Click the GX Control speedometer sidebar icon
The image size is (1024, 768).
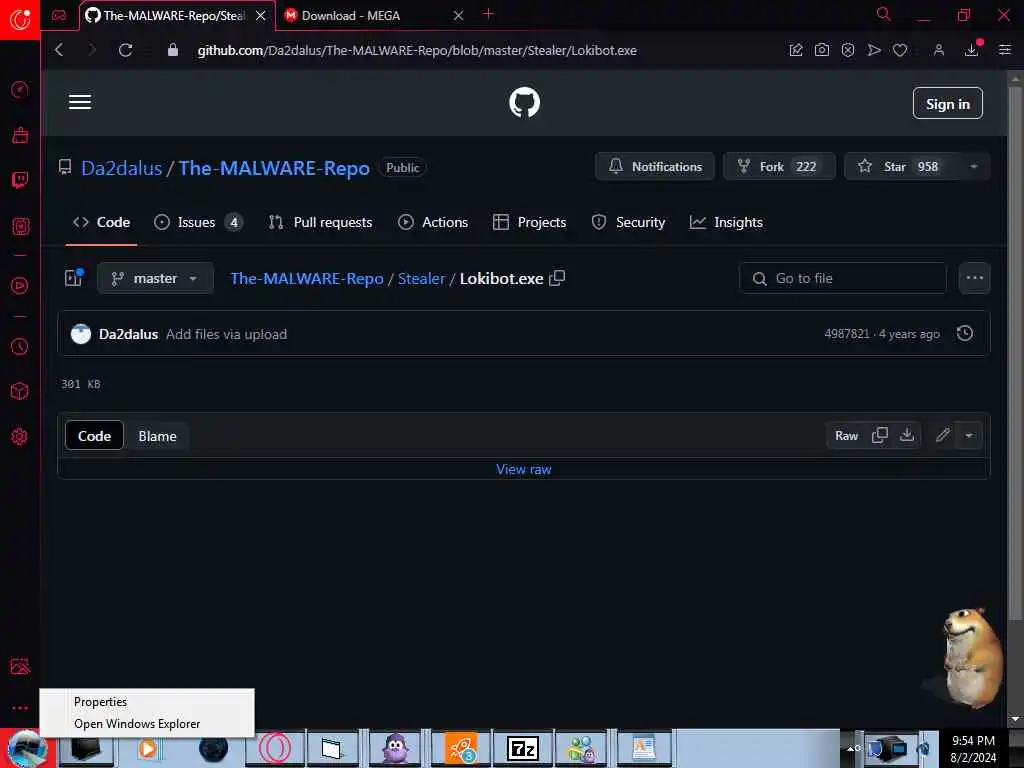20,89
